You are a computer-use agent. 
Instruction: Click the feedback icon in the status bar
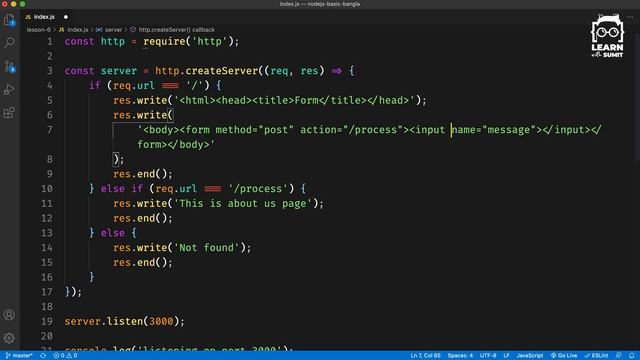click(x=619, y=356)
